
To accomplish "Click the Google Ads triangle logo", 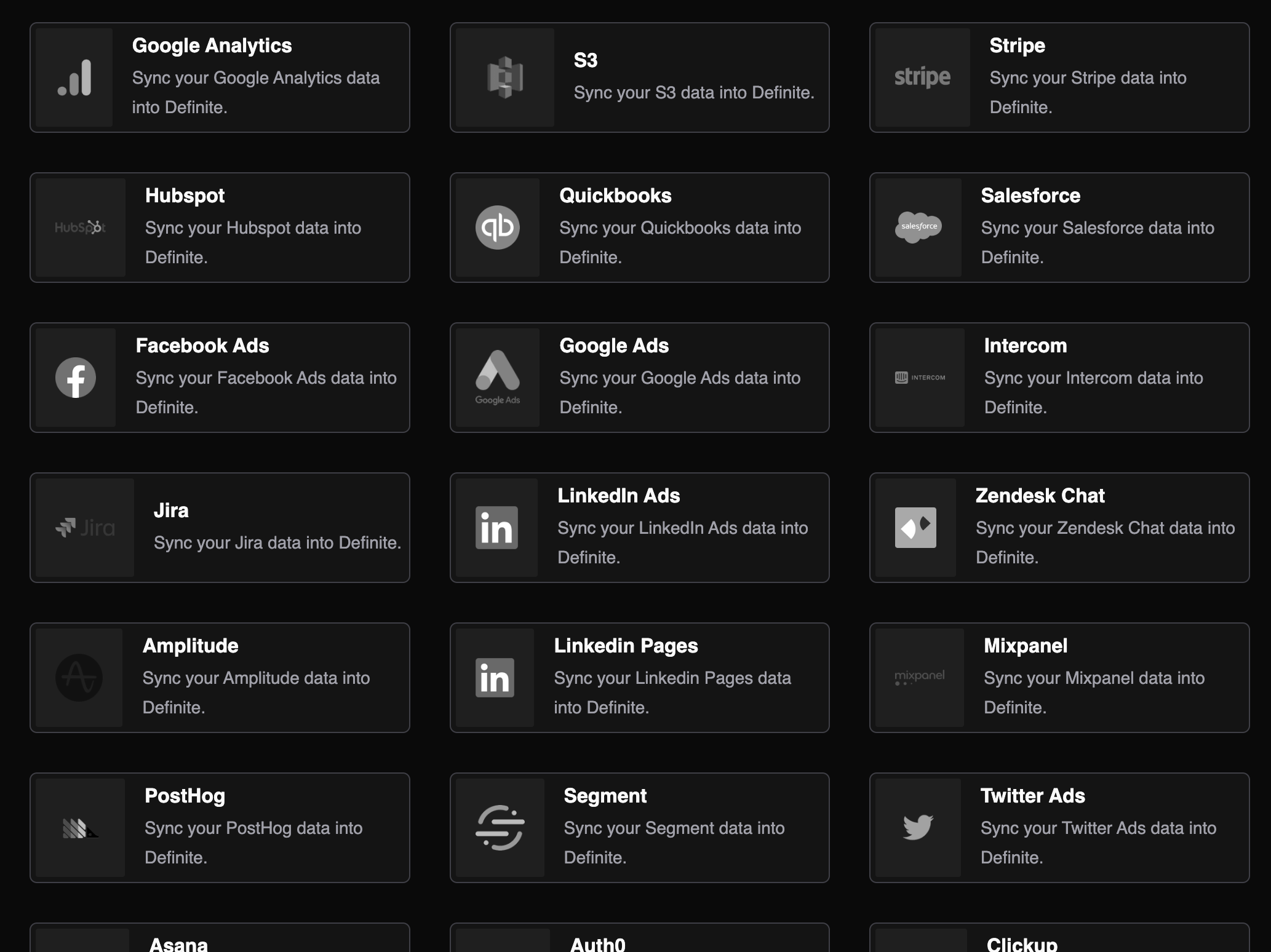I will tap(498, 371).
